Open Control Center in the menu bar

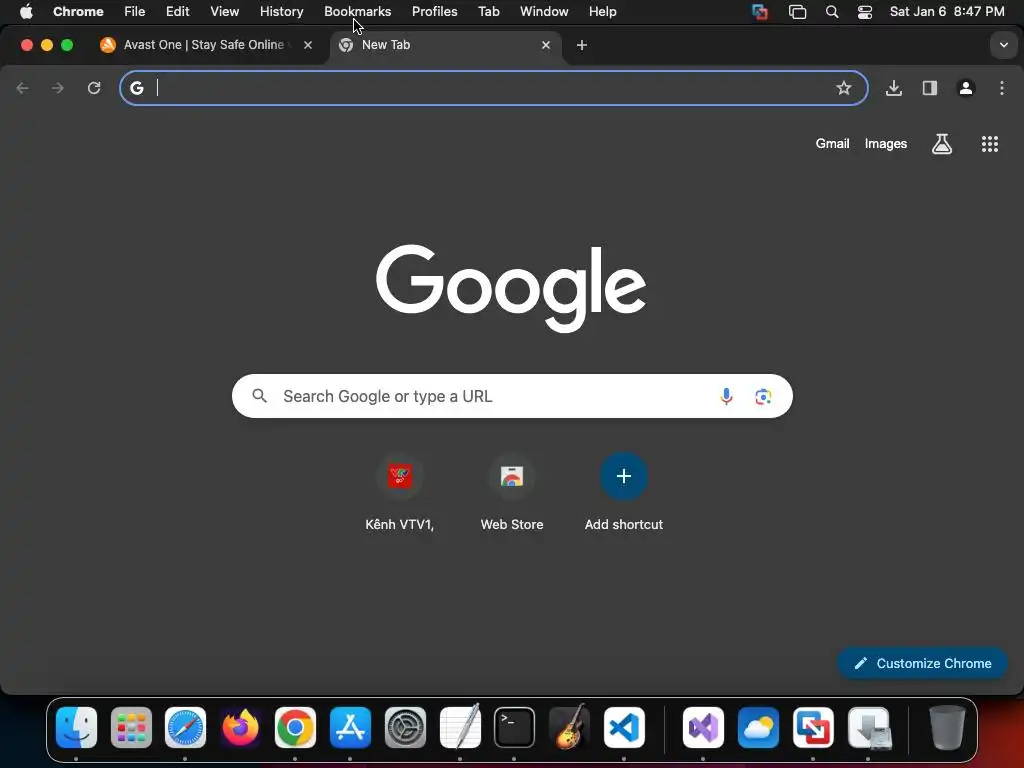coord(865,12)
